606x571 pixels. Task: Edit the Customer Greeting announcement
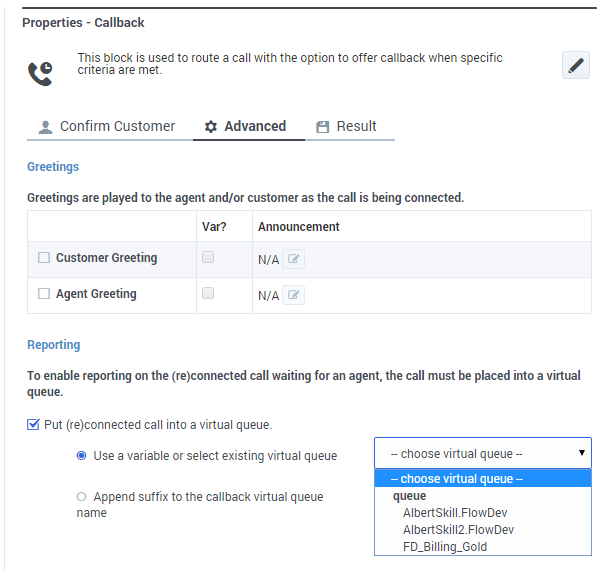(293, 259)
